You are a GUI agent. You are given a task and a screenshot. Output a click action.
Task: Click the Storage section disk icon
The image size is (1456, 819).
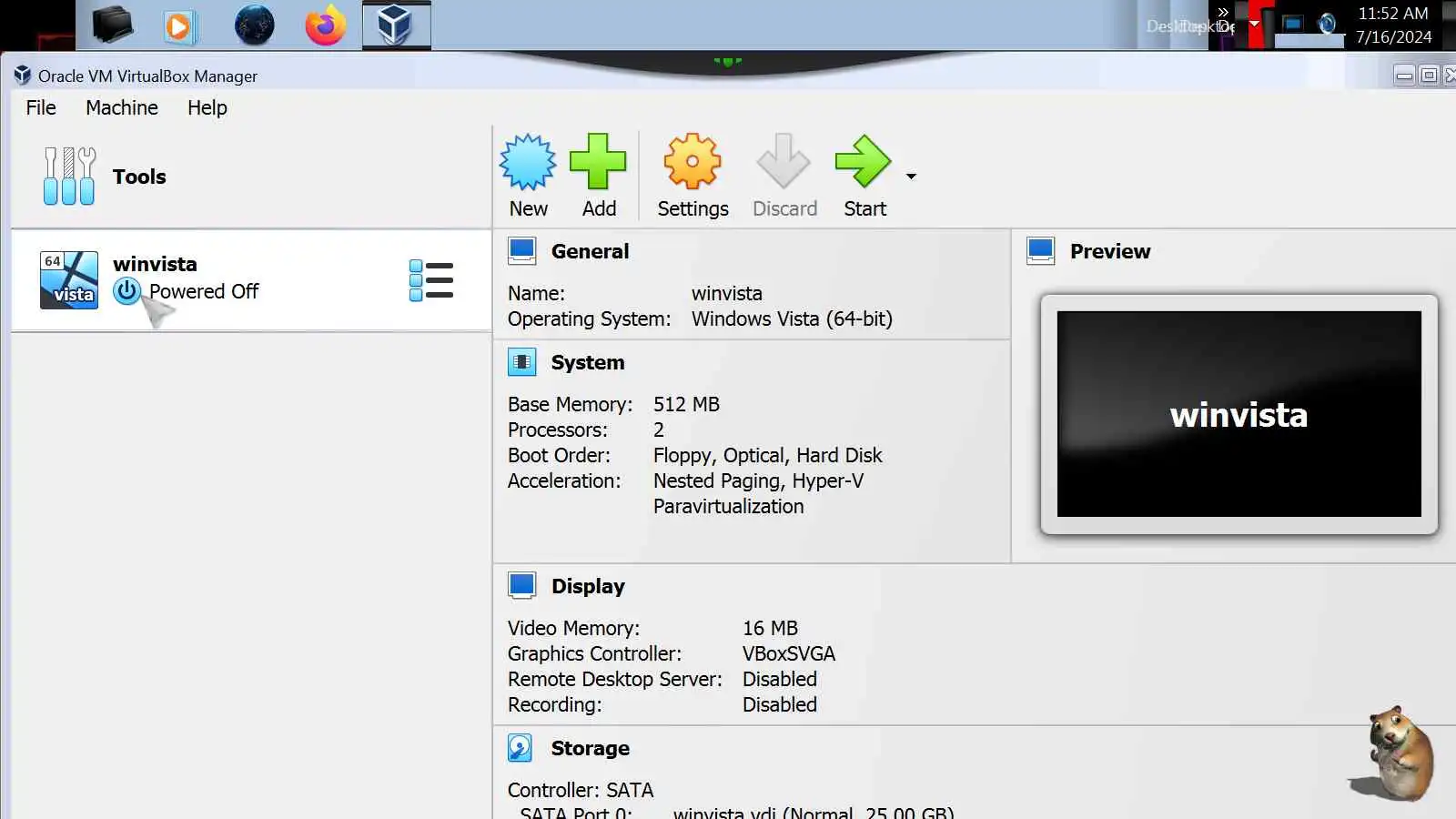click(521, 748)
